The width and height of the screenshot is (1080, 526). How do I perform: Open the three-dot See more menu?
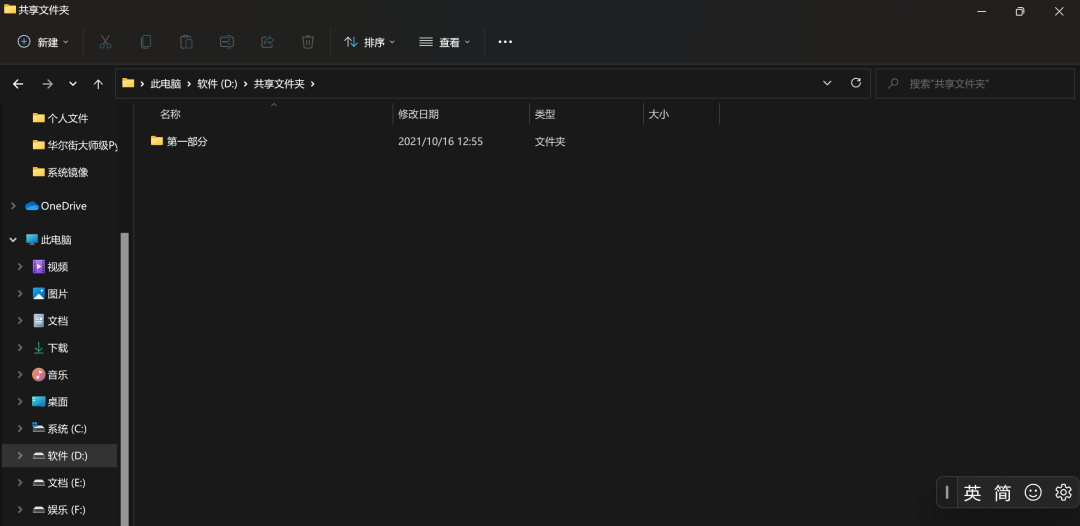(x=506, y=42)
